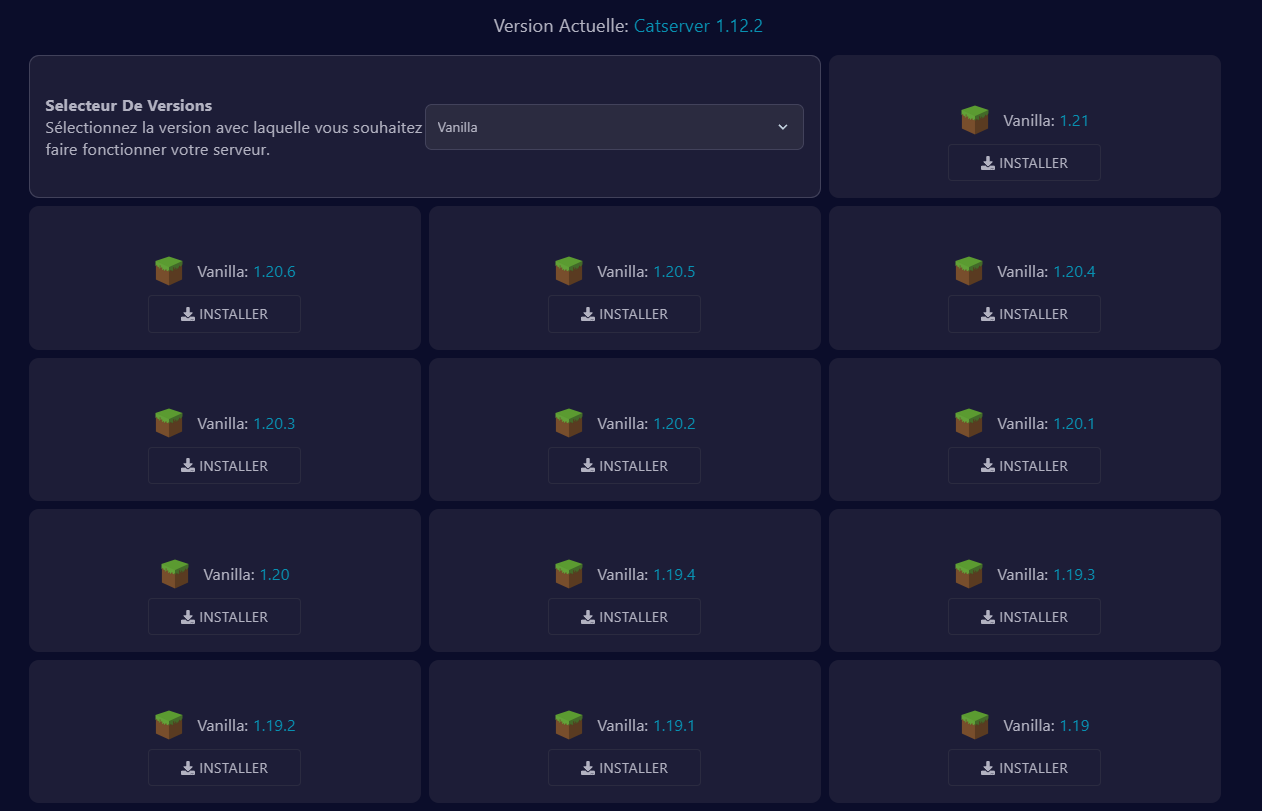Click the 1.20.6 version number

point(274,272)
